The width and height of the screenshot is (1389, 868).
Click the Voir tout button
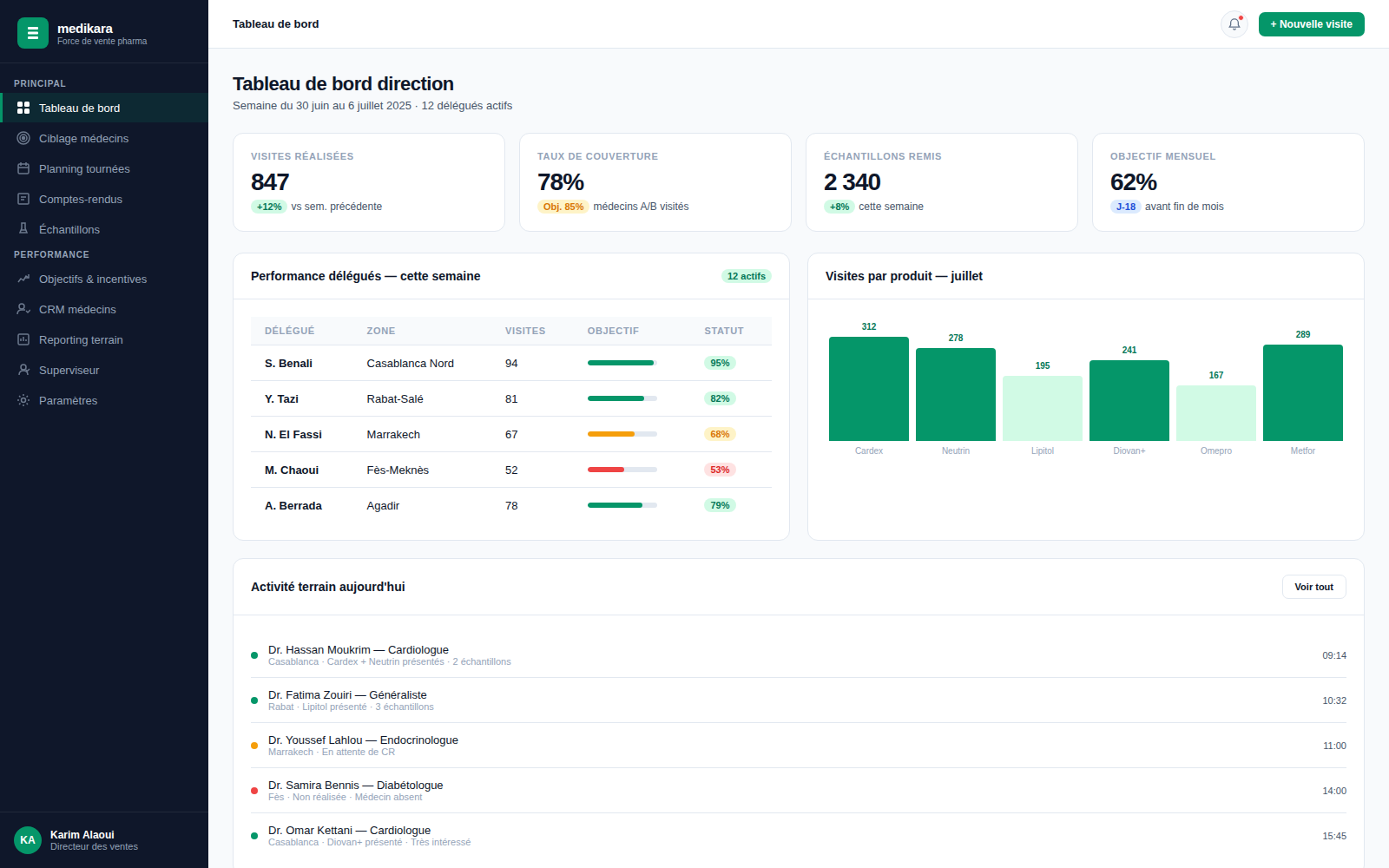[1313, 587]
